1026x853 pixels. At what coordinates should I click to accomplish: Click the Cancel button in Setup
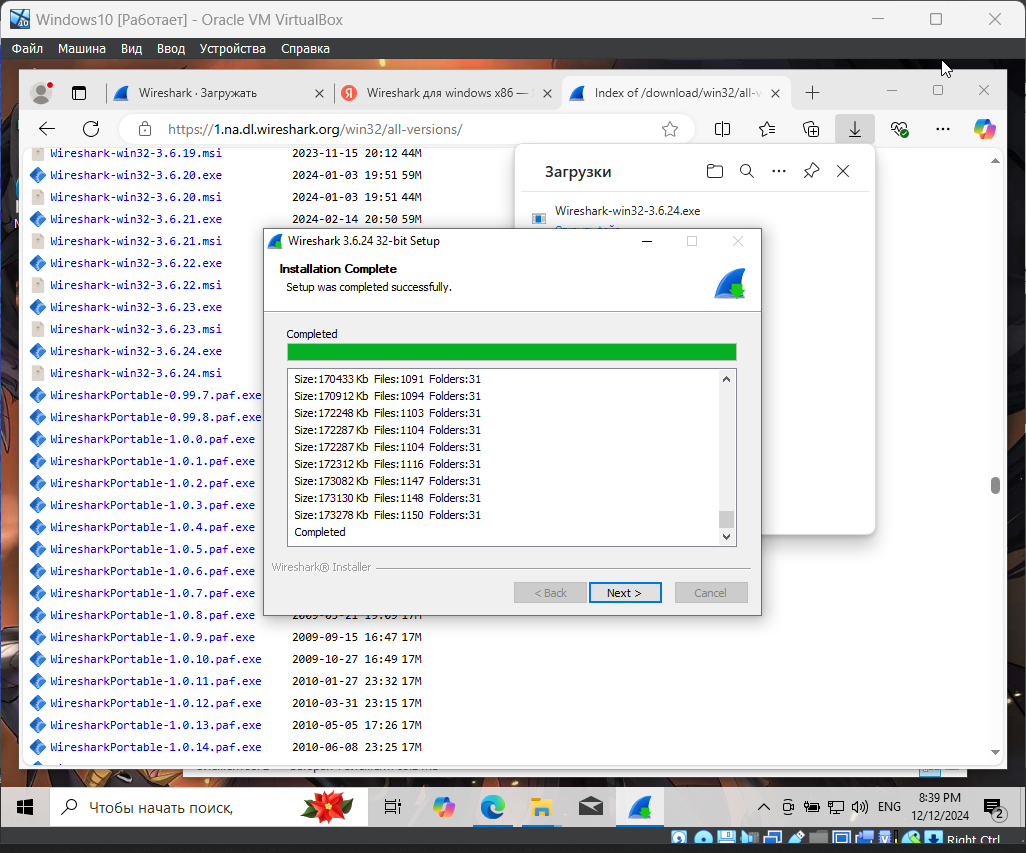click(711, 593)
